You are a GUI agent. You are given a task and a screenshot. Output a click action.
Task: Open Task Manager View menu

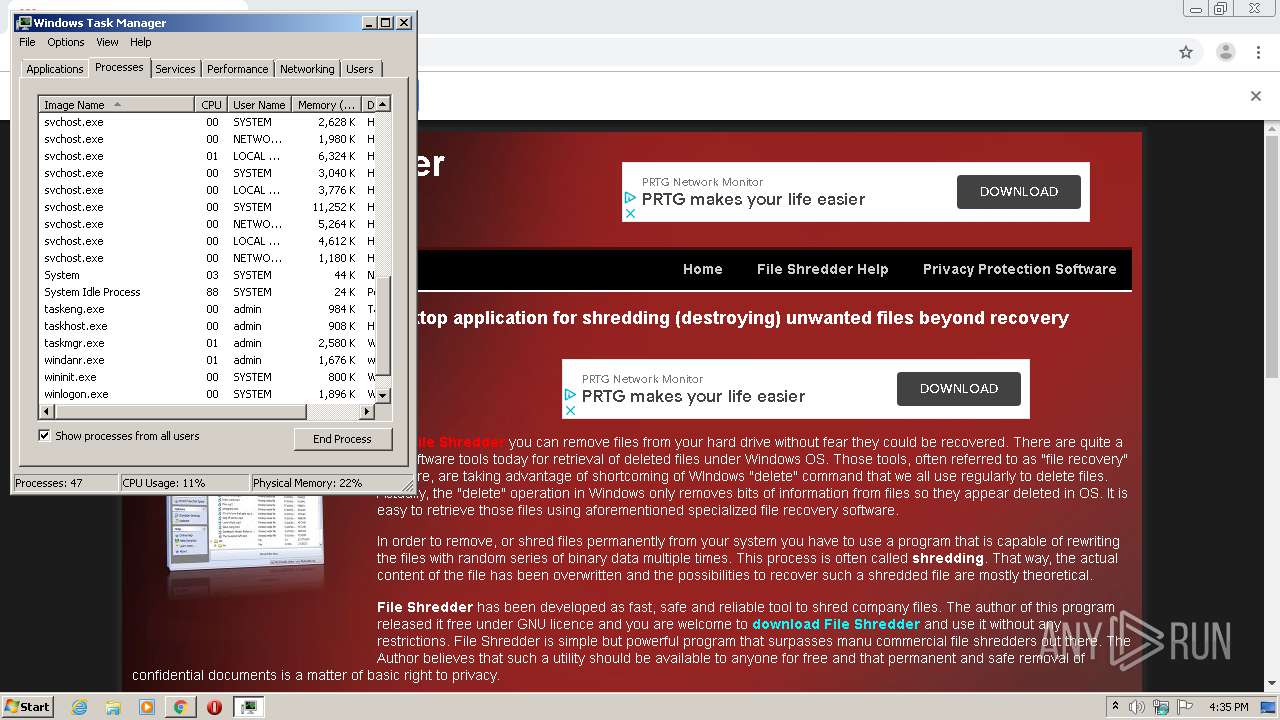click(107, 42)
